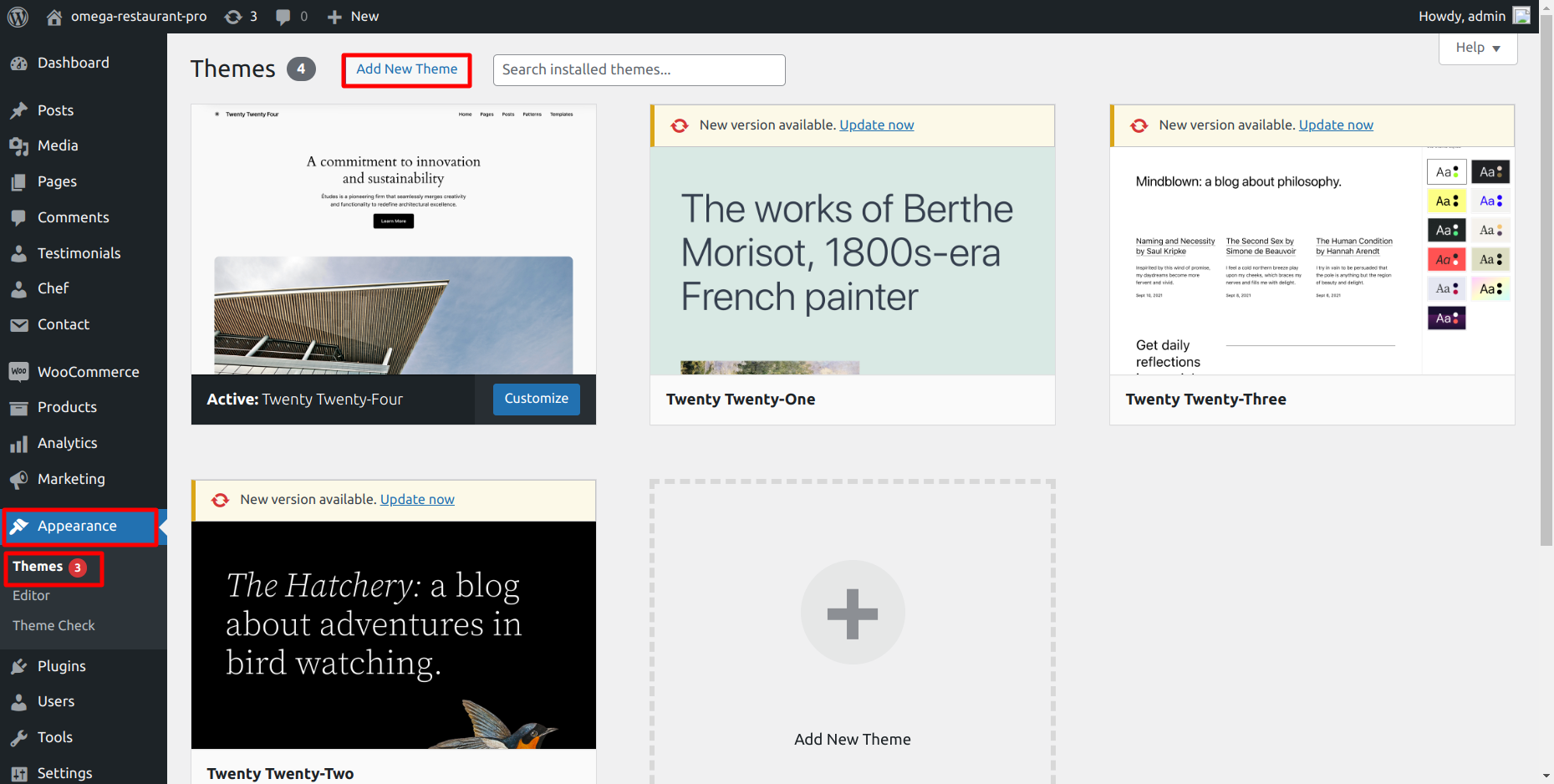The width and height of the screenshot is (1554, 784).
Task: Open the Dashboard menu item
Action: point(73,63)
